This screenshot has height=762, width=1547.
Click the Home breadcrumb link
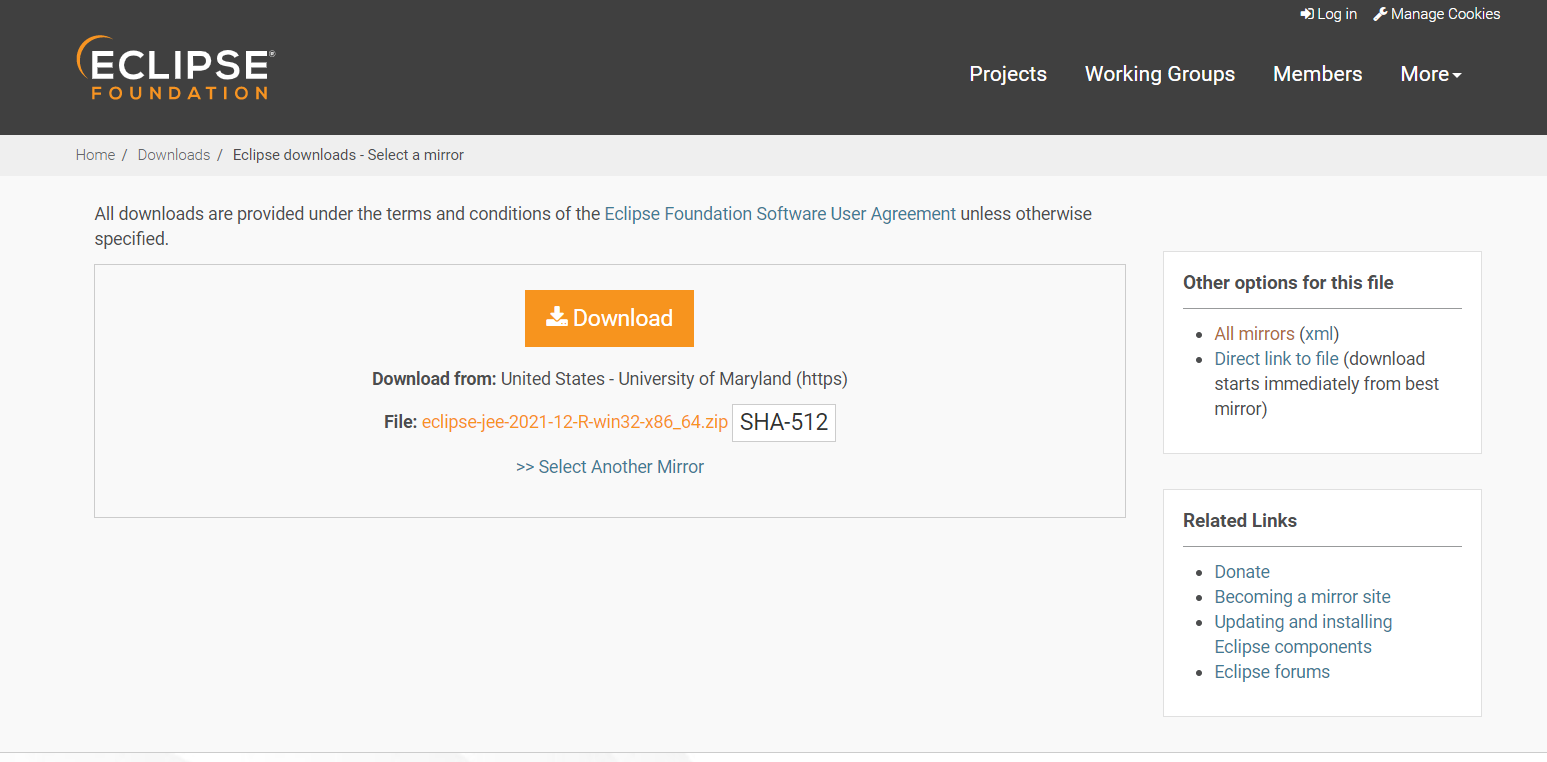[95, 155]
